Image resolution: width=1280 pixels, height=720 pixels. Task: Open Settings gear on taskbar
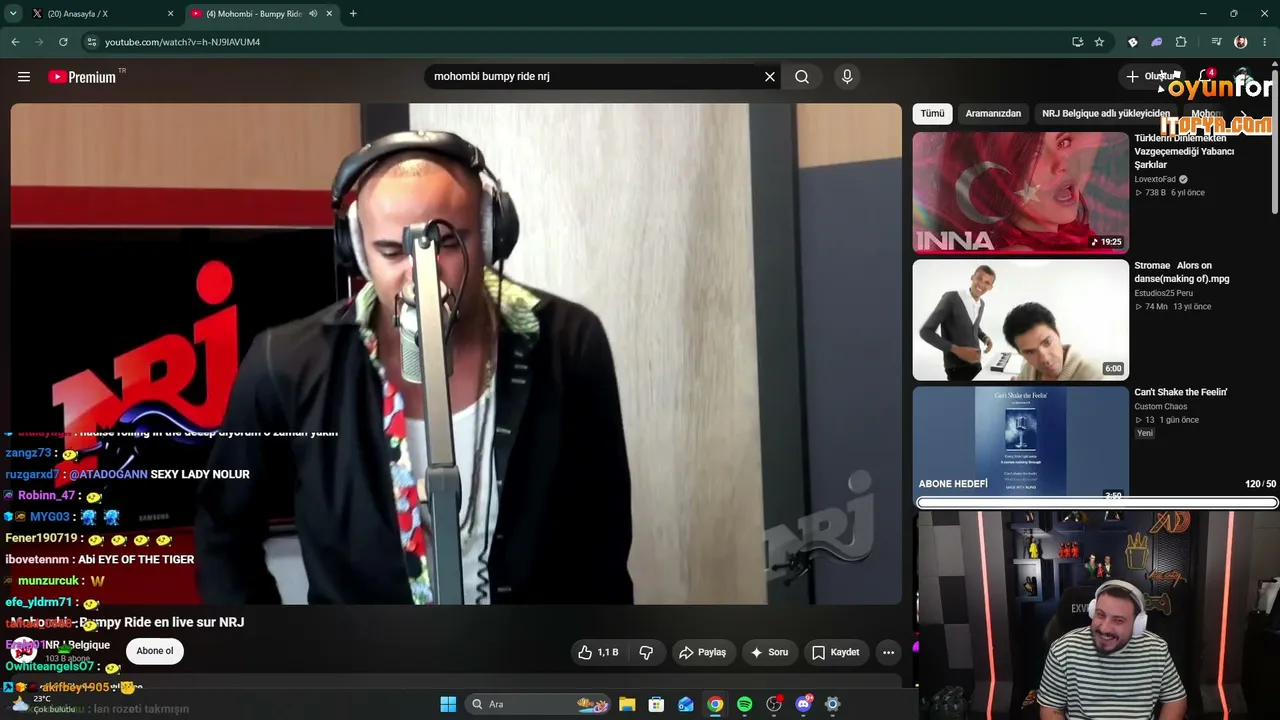(832, 704)
